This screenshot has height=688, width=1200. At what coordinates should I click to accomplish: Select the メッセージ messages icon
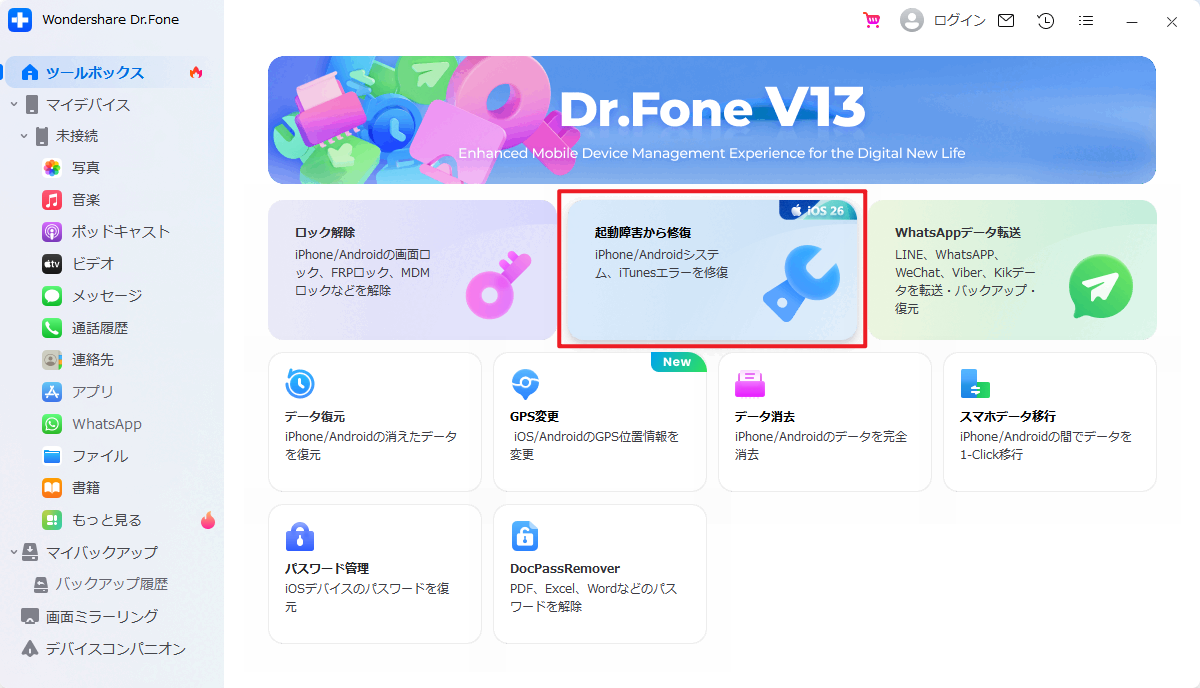[52, 296]
